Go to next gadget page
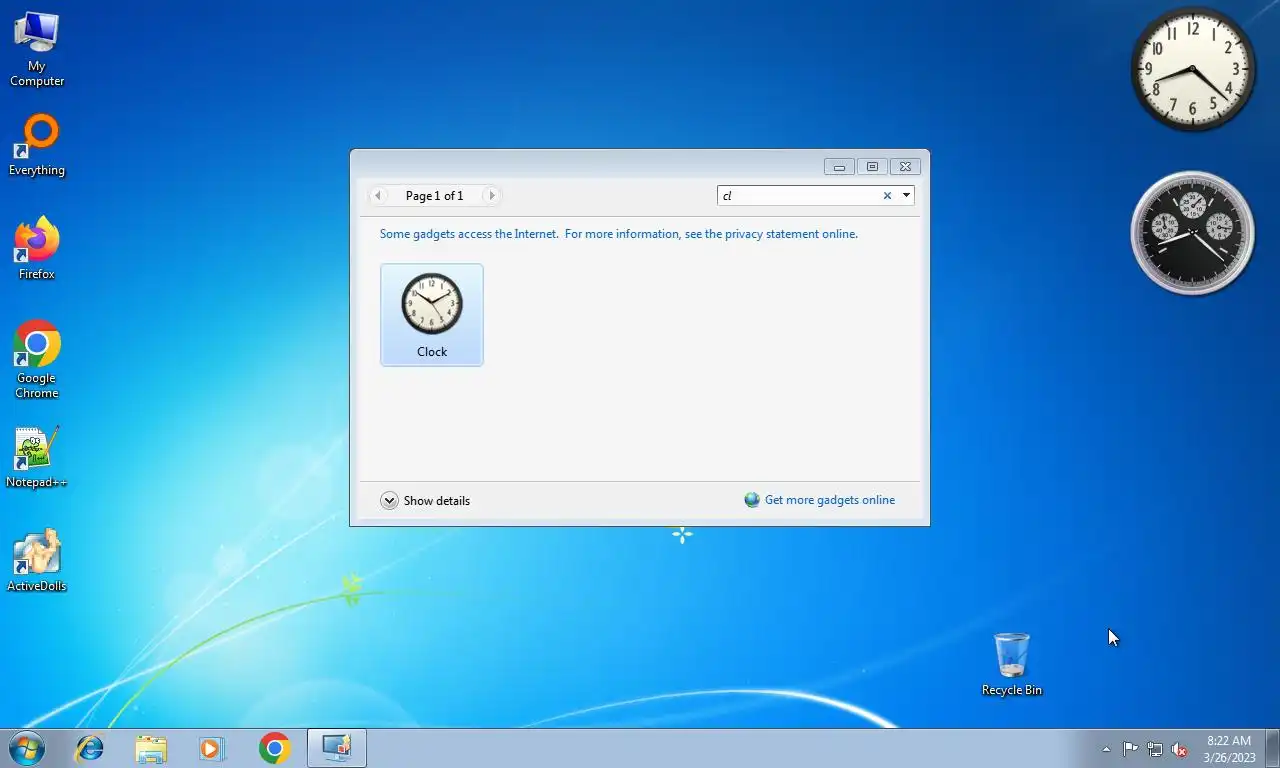 point(491,196)
